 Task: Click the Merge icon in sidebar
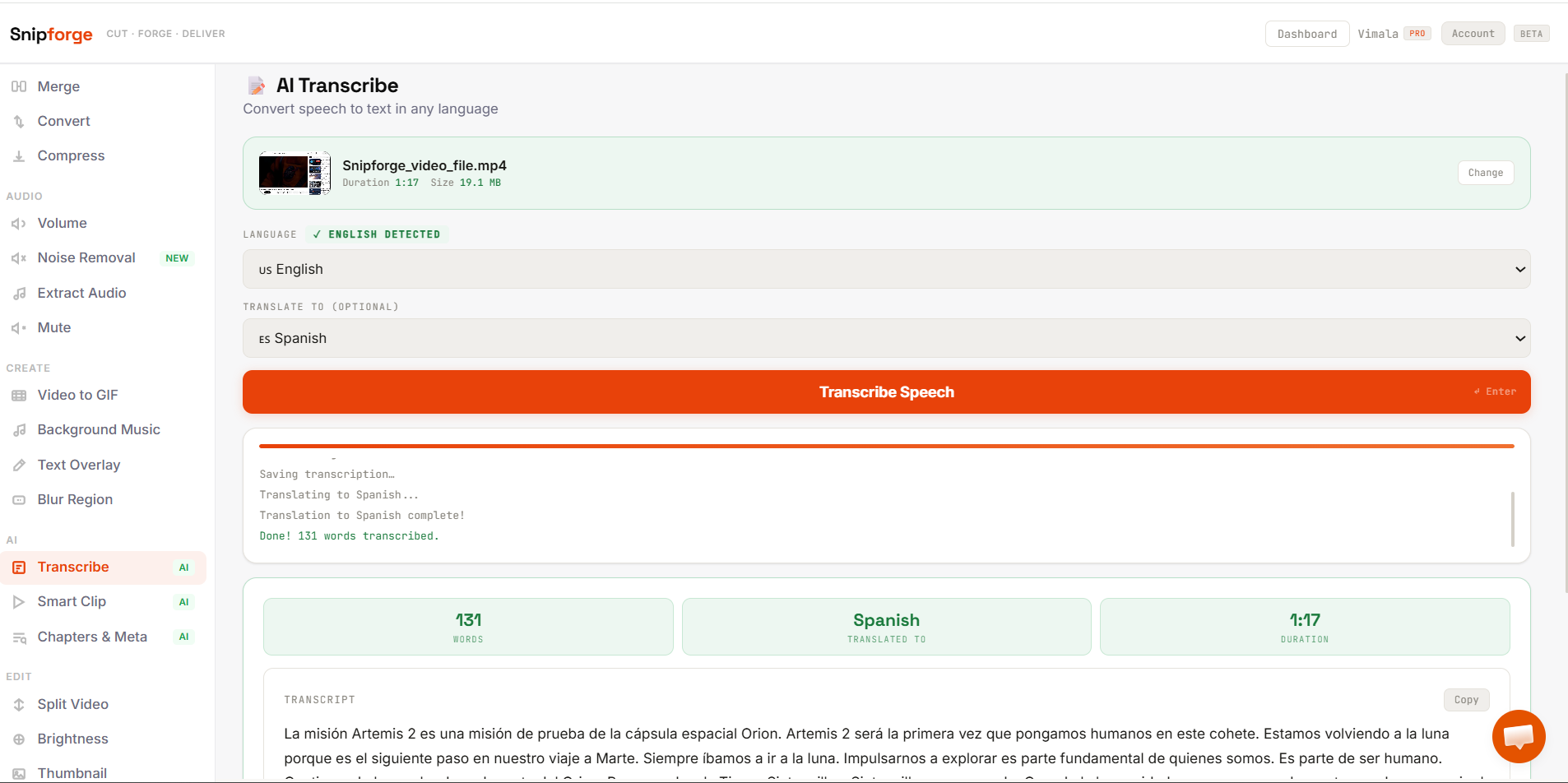coord(19,86)
